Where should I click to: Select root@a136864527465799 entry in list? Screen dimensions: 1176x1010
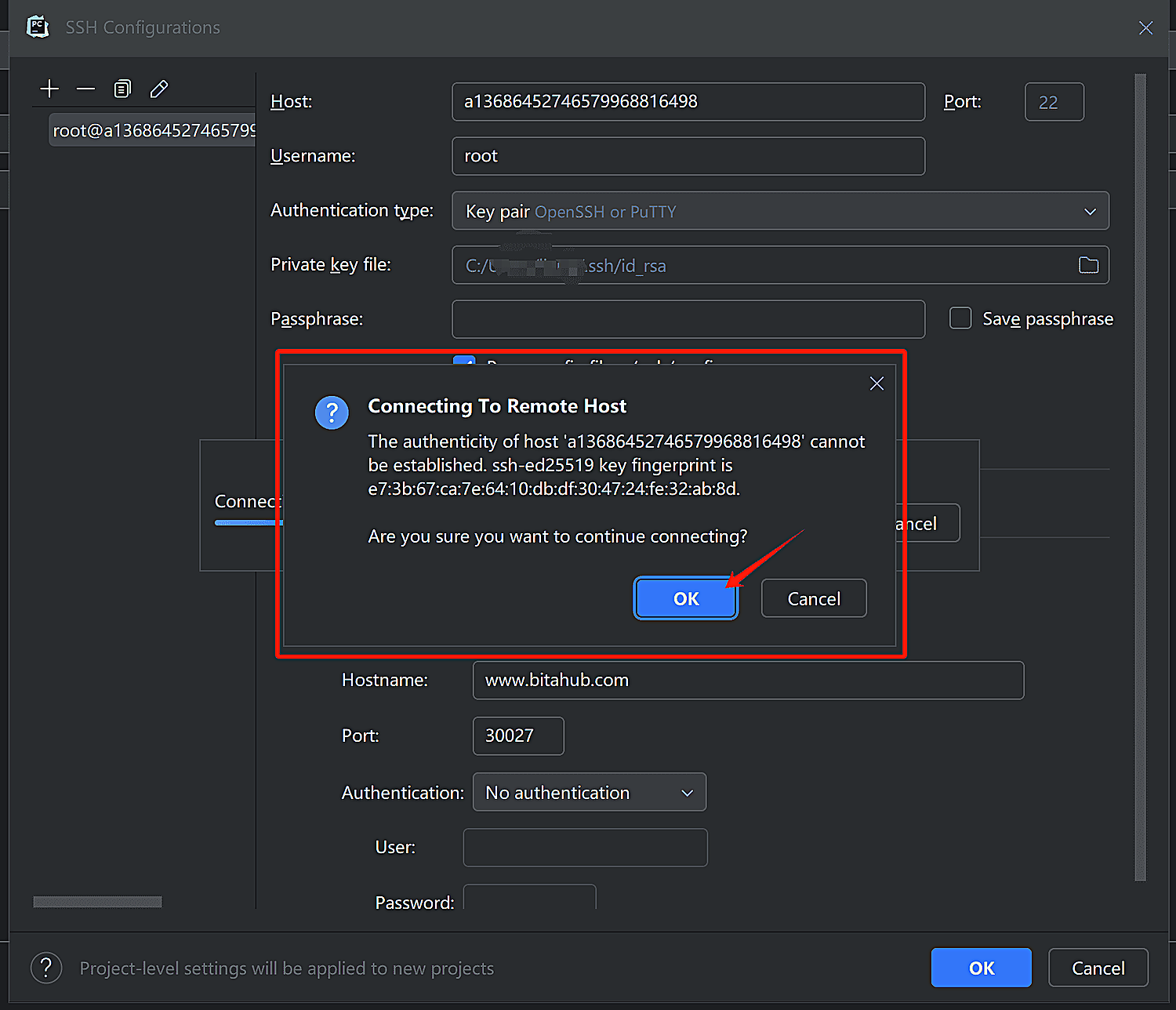(153, 130)
